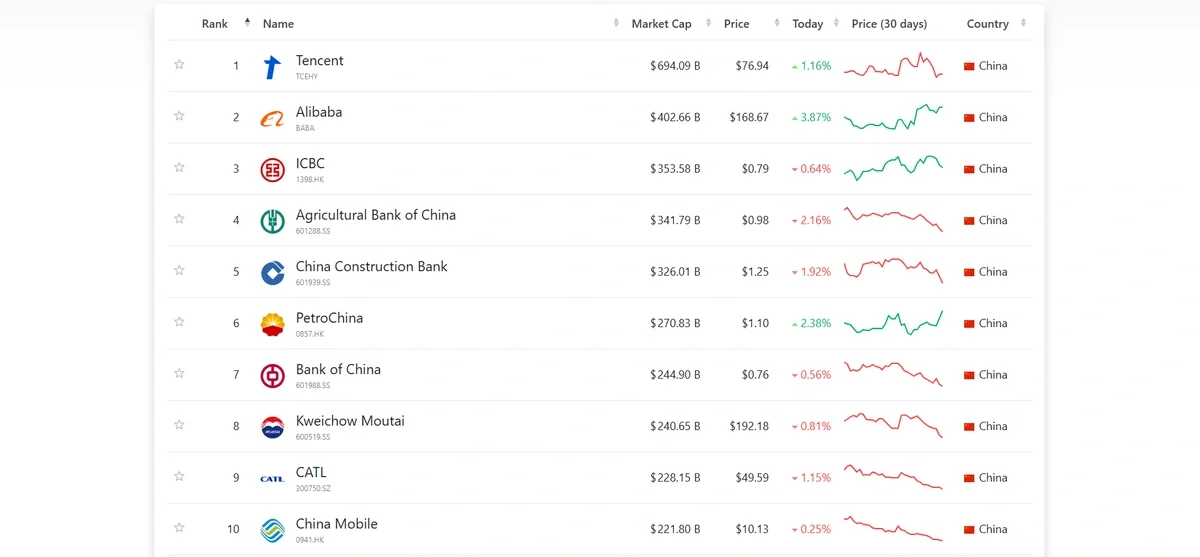Open the Alibaba company name link
Screen dimensions: 1200x557
[x=319, y=112]
